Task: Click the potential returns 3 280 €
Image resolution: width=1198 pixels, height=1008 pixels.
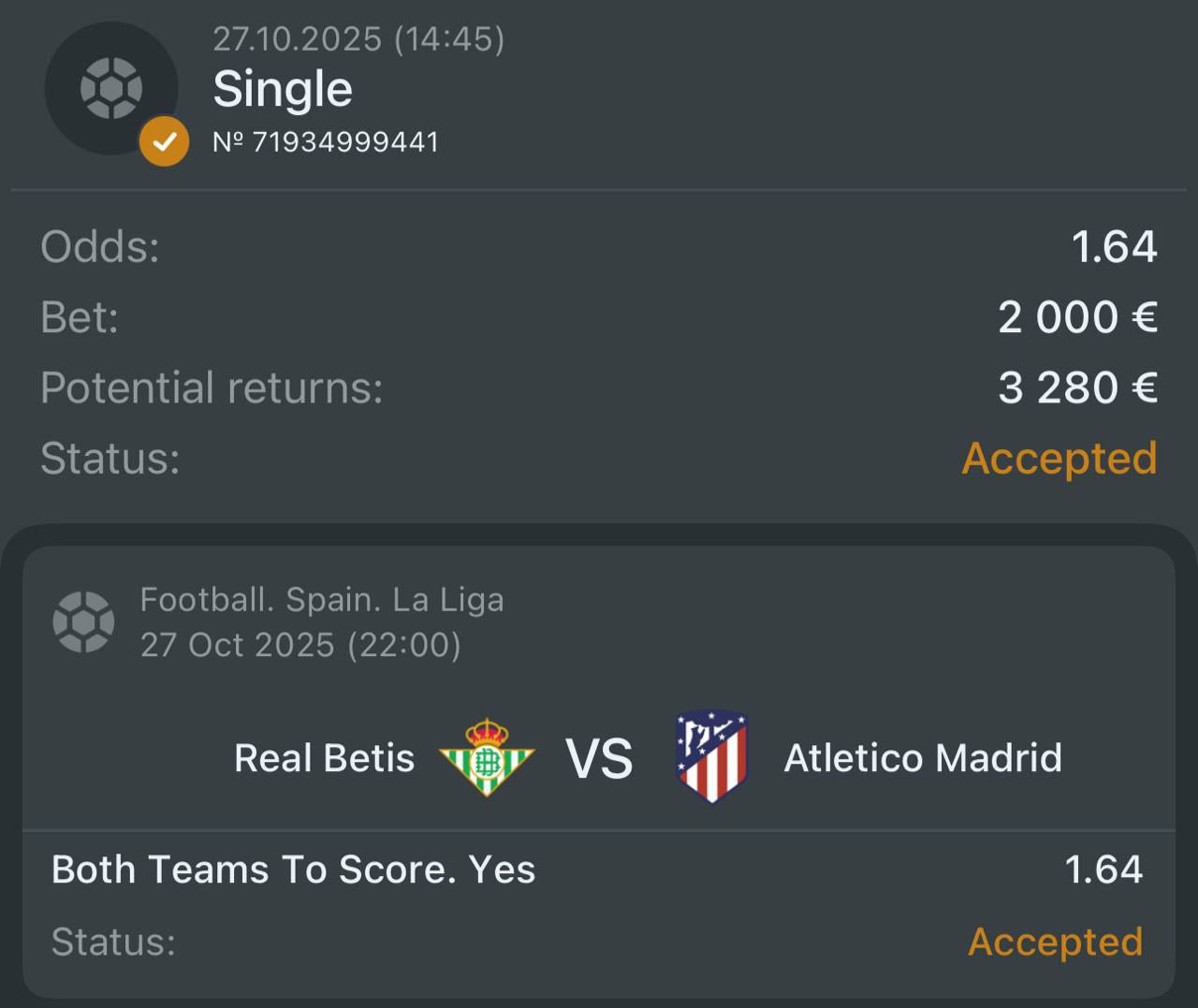Action: 1077,387
